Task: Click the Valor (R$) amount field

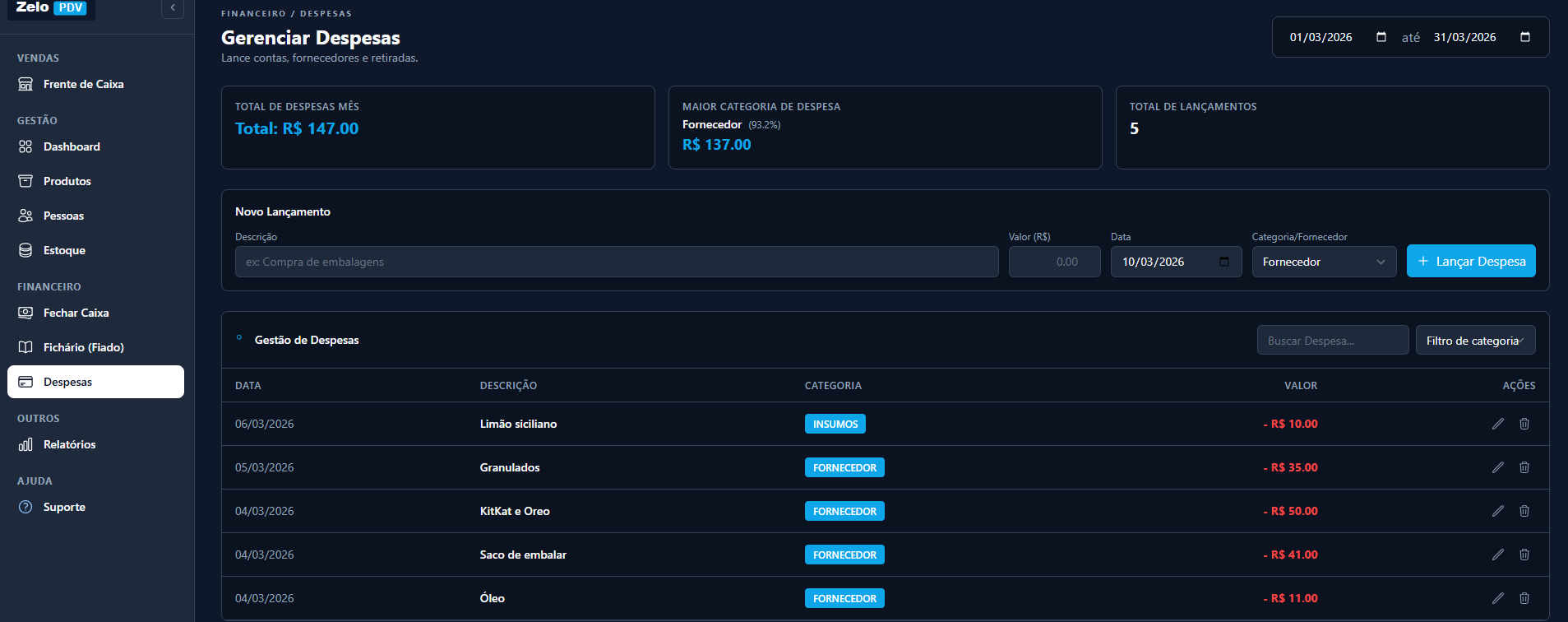Action: [1054, 262]
